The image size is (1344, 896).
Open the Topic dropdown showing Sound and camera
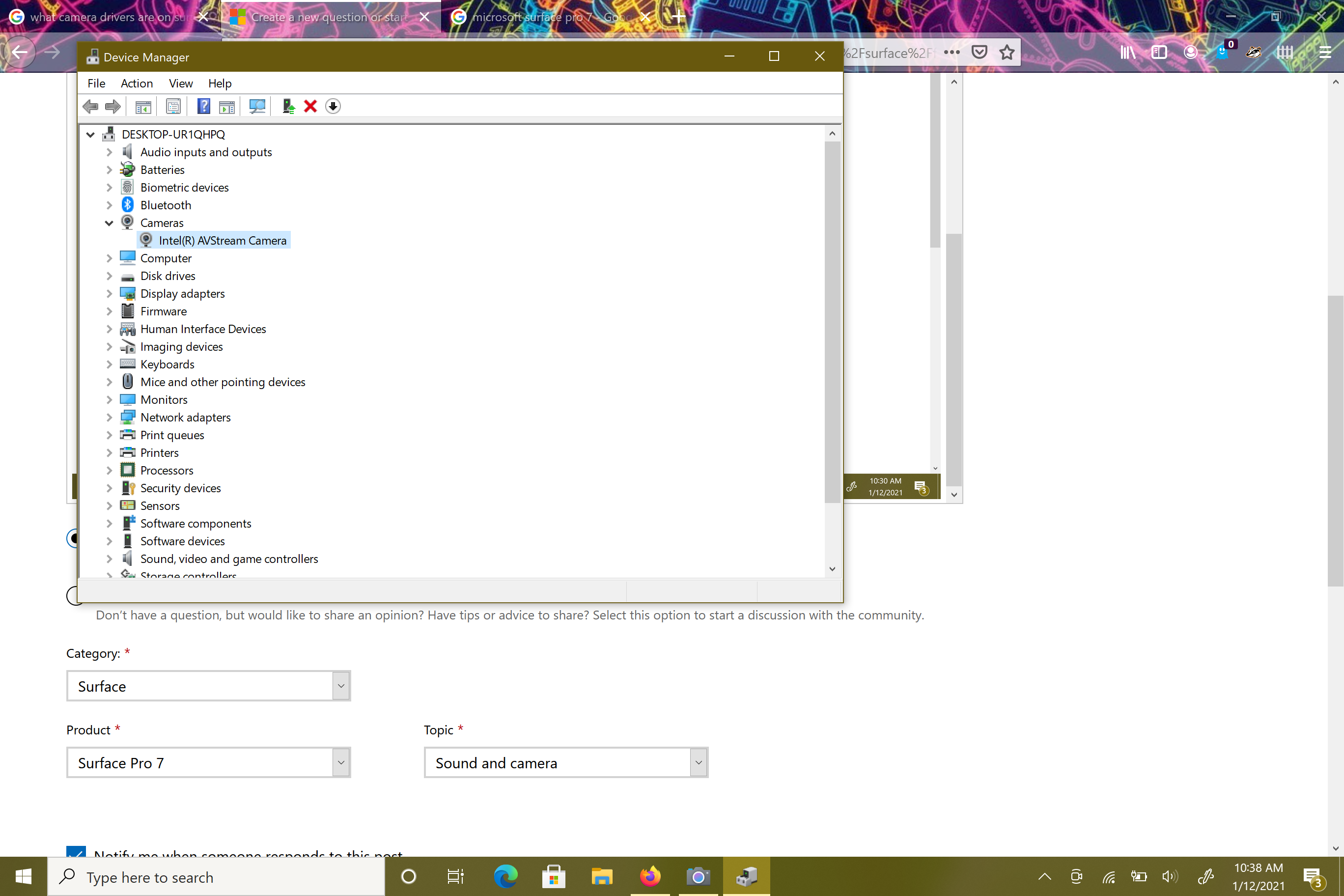coord(566,762)
